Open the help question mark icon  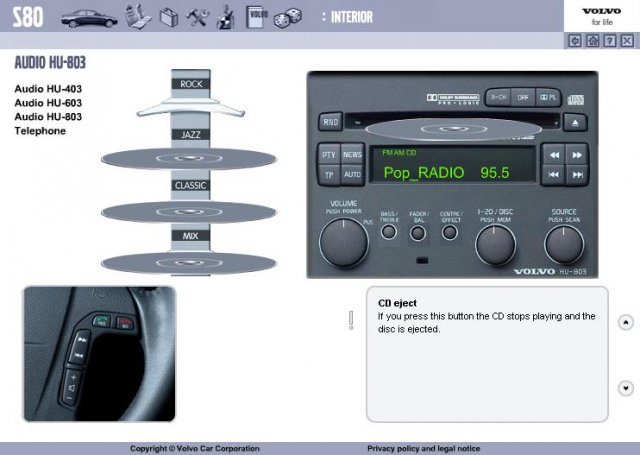pyautogui.click(x=610, y=41)
